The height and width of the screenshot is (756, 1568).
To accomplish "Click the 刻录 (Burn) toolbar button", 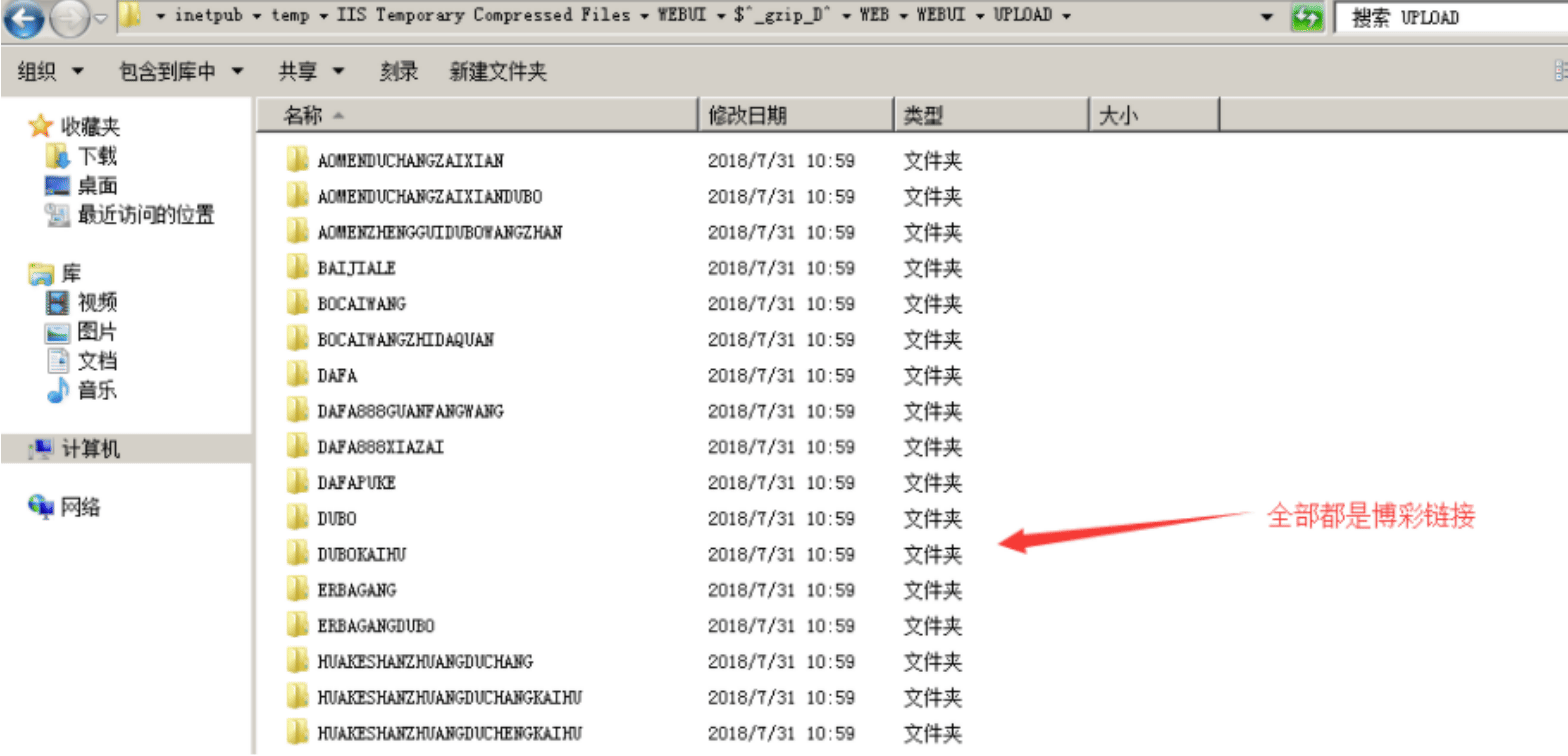I will (x=399, y=71).
